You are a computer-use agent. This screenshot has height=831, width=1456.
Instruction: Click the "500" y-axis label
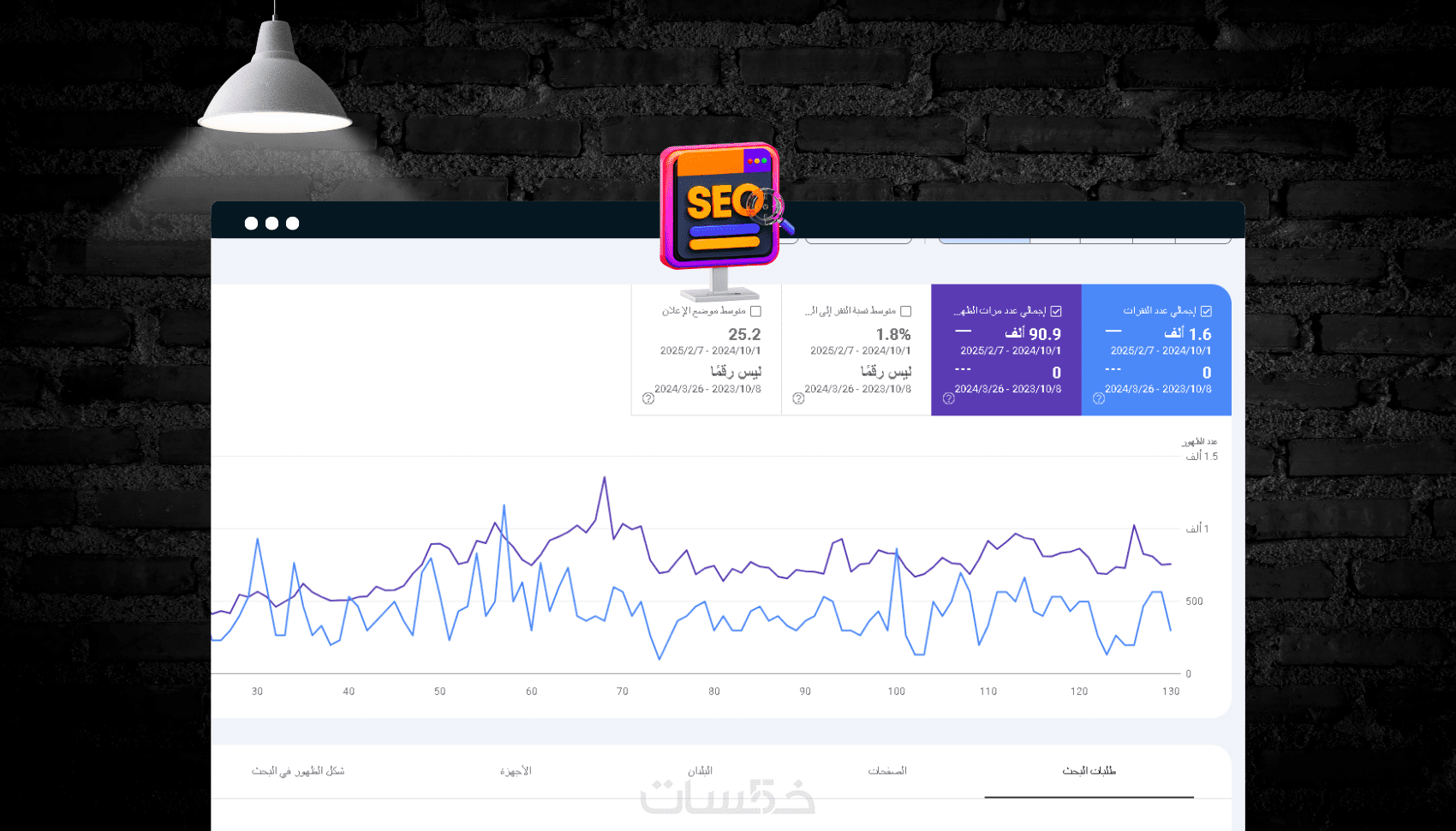tap(1194, 601)
